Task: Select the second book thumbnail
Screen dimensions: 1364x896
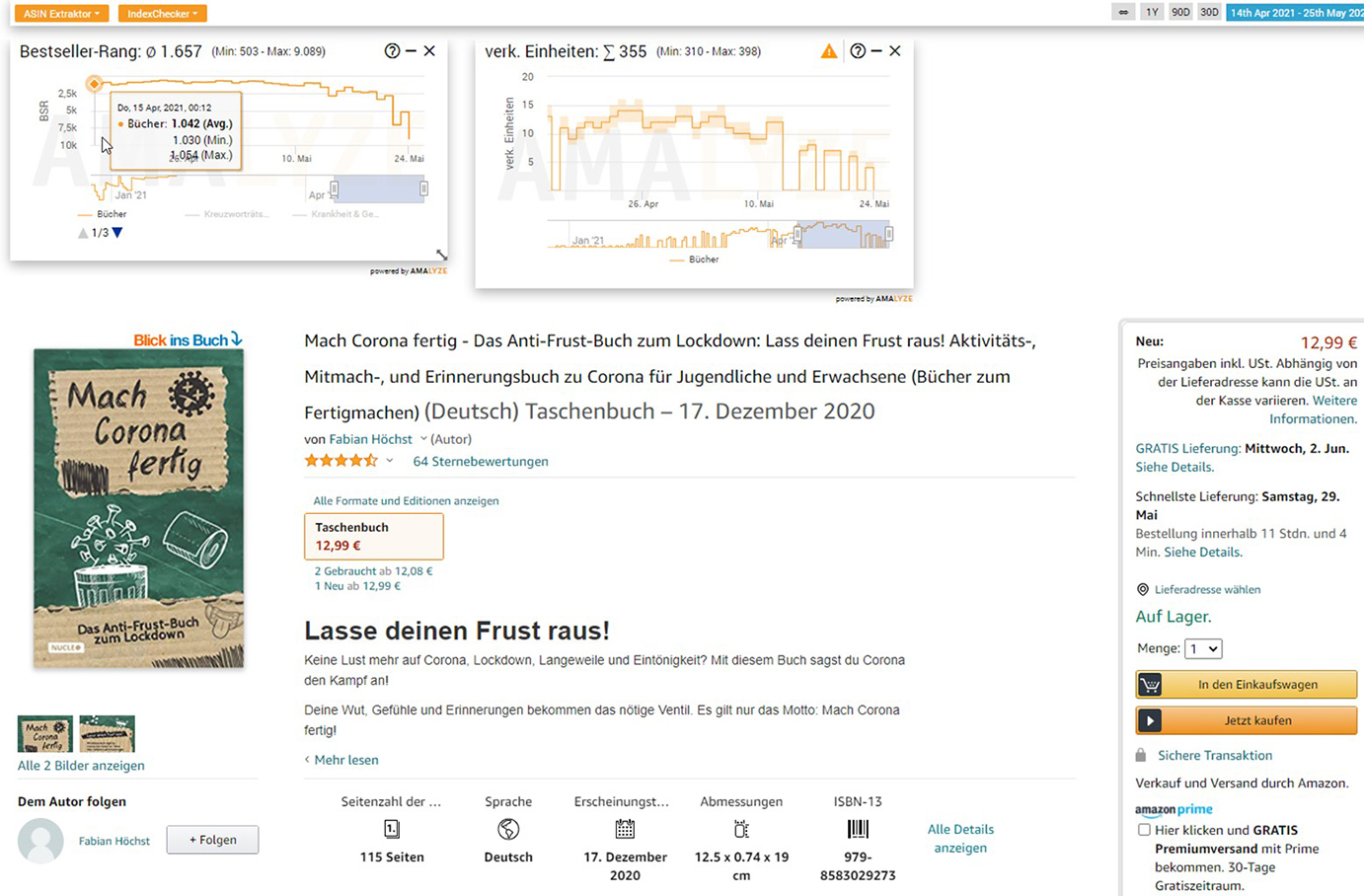Action: click(107, 734)
